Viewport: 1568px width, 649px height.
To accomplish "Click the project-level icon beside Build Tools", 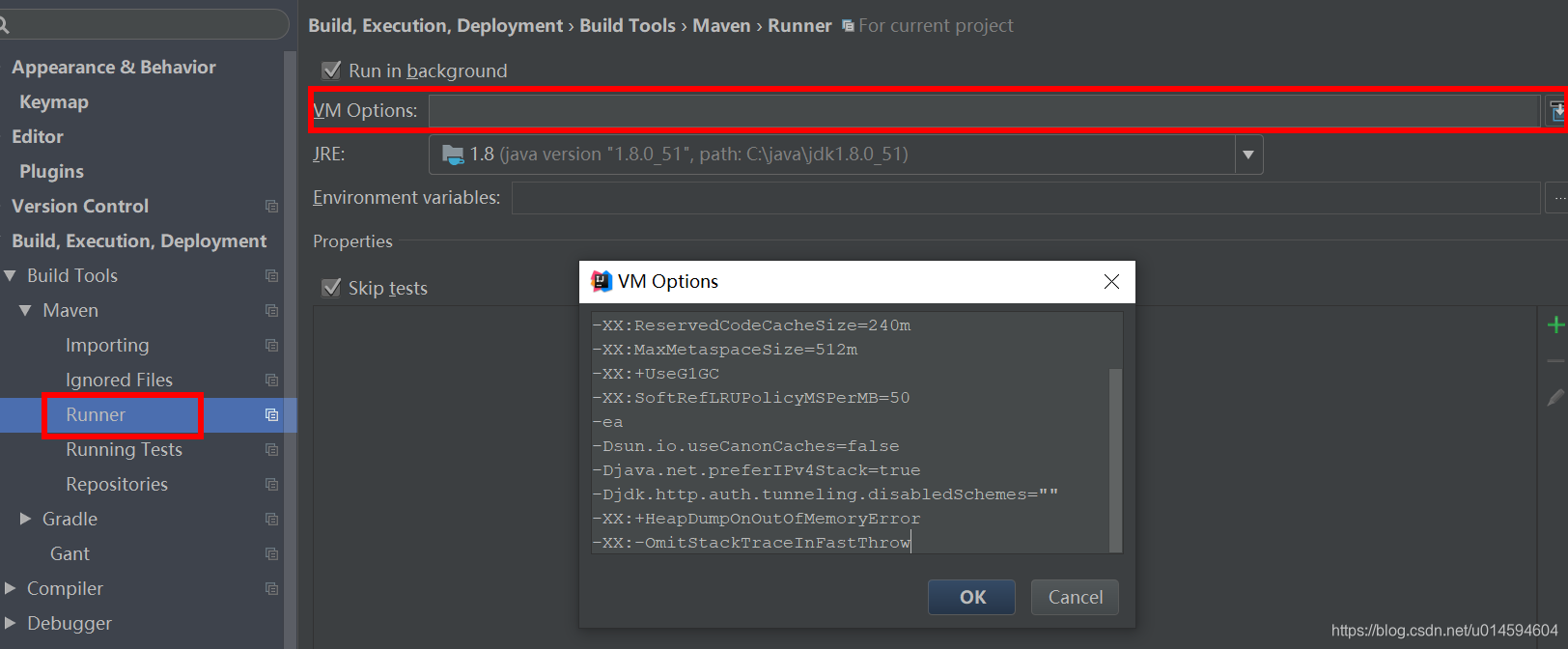I will 271,276.
